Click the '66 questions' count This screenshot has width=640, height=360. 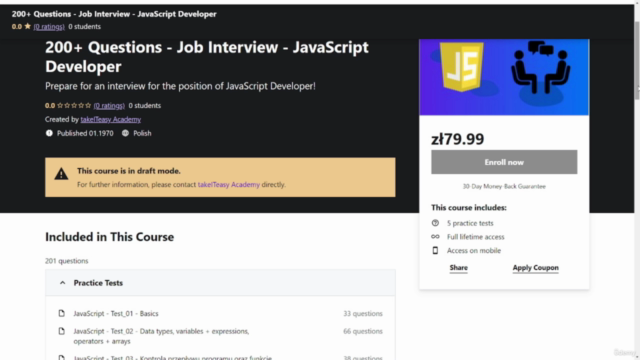point(363,331)
